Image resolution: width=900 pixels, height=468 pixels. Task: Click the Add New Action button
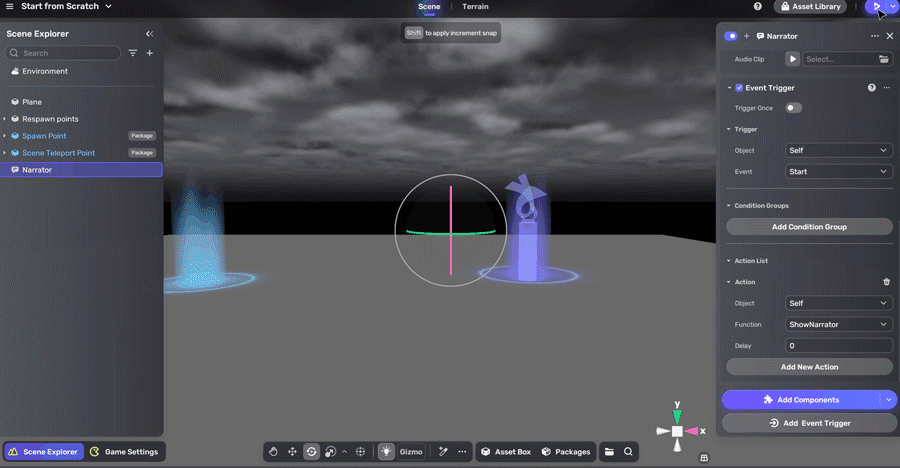click(x=809, y=367)
